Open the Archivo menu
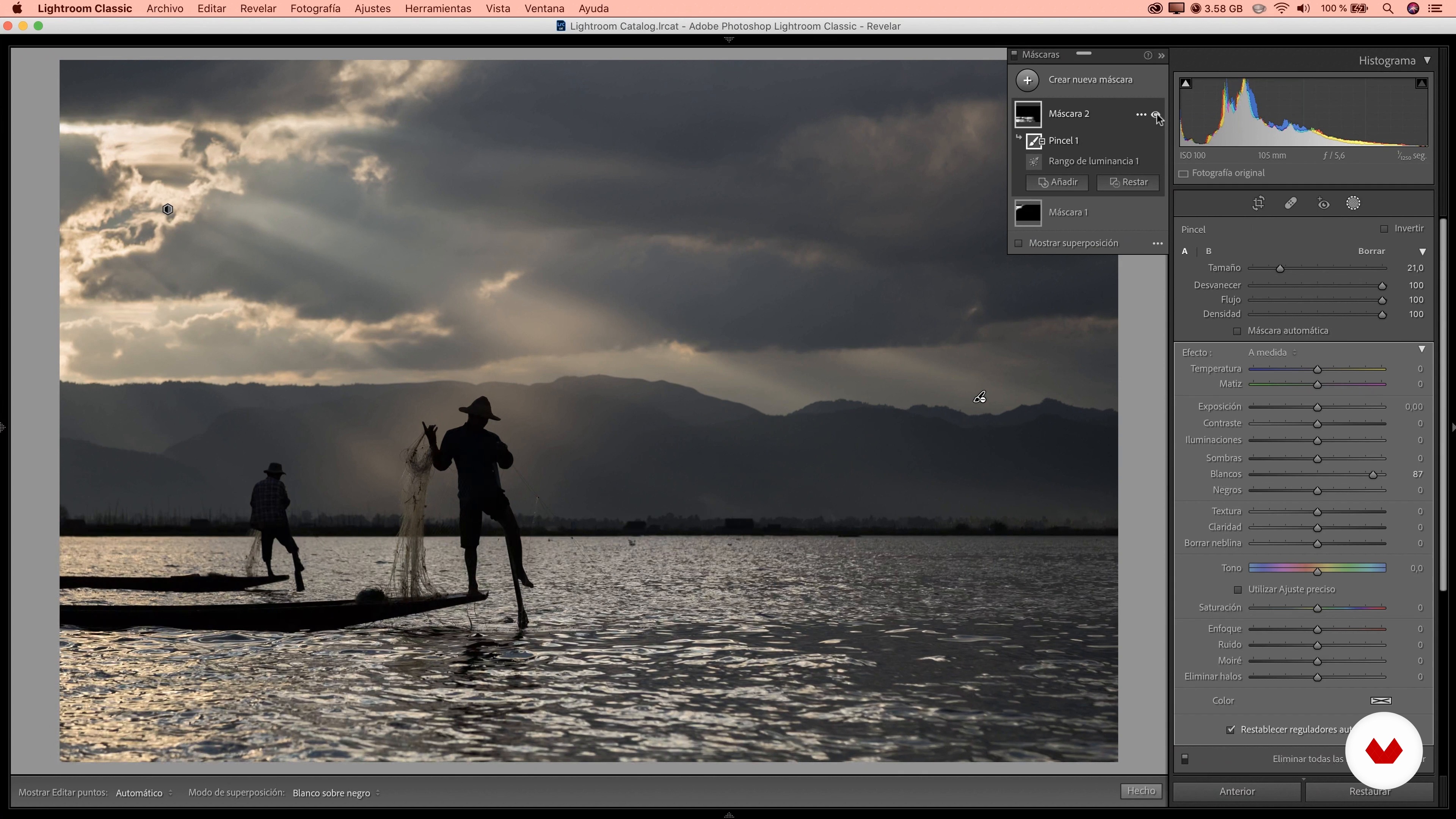 pyautogui.click(x=165, y=8)
